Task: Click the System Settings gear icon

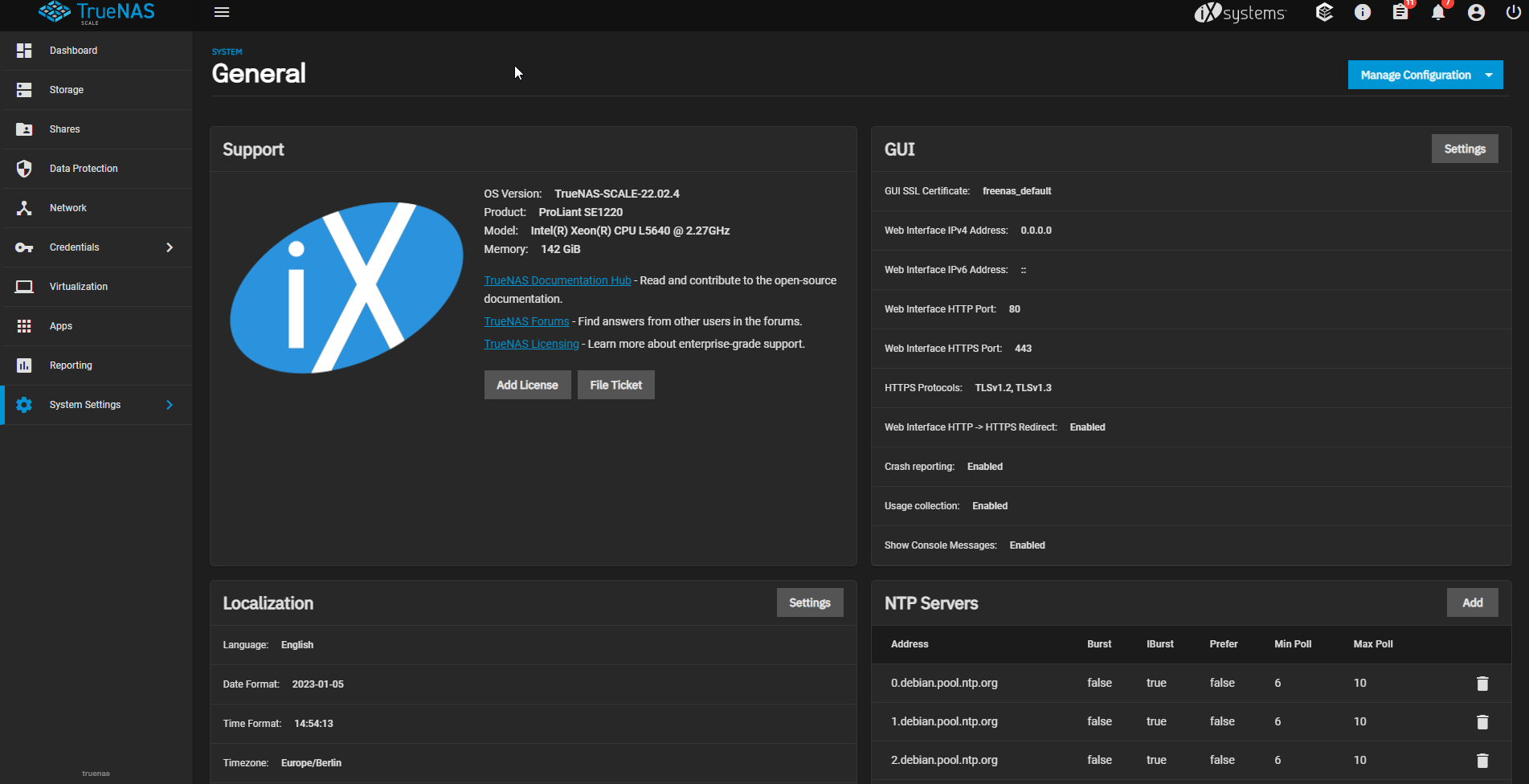Action: pyautogui.click(x=24, y=405)
